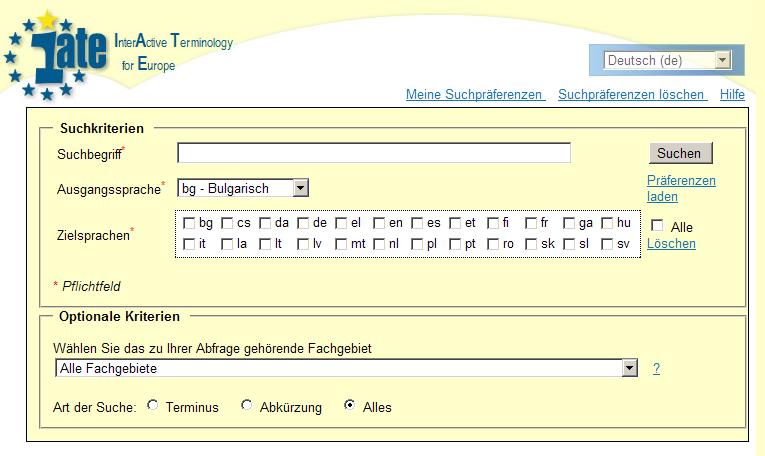Enable the 'fr' target language checkbox

(x=531, y=223)
